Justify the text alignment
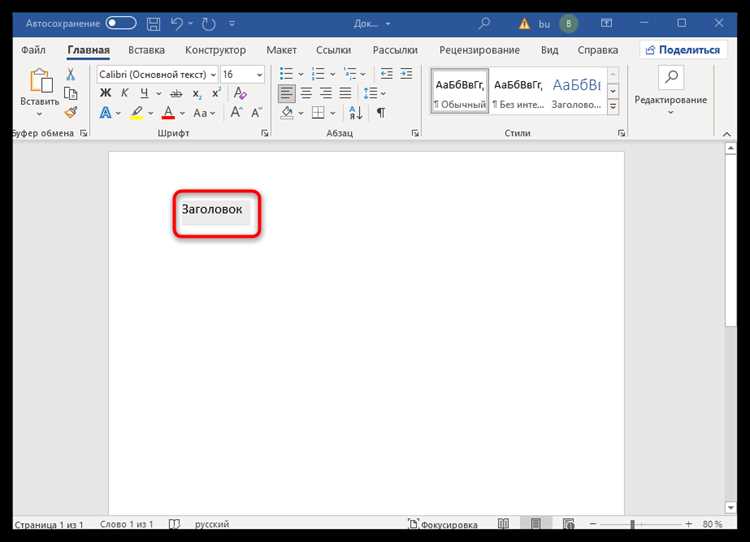This screenshot has width=750, height=542. [345, 93]
